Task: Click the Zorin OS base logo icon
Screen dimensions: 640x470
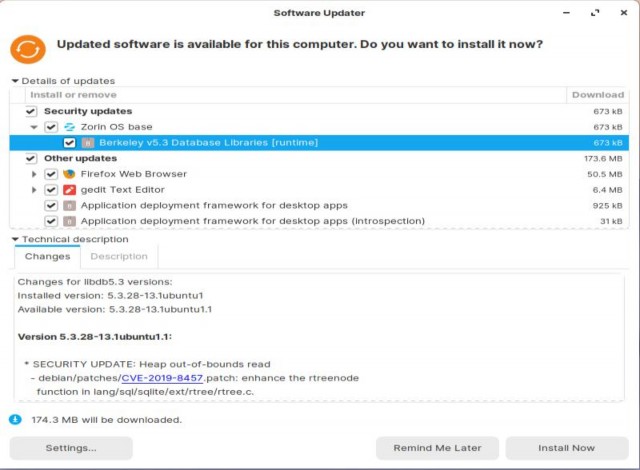Action: pyautogui.click(x=69, y=127)
